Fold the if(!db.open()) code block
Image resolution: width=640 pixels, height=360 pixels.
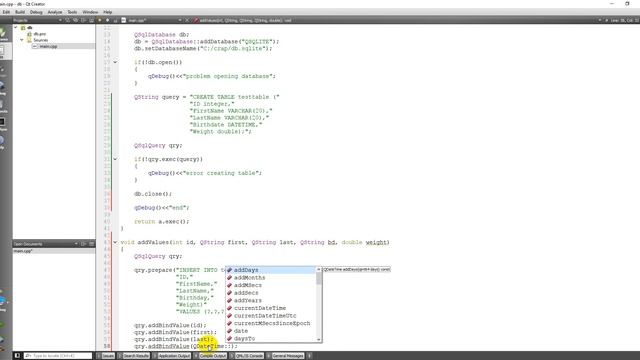click(x=115, y=62)
